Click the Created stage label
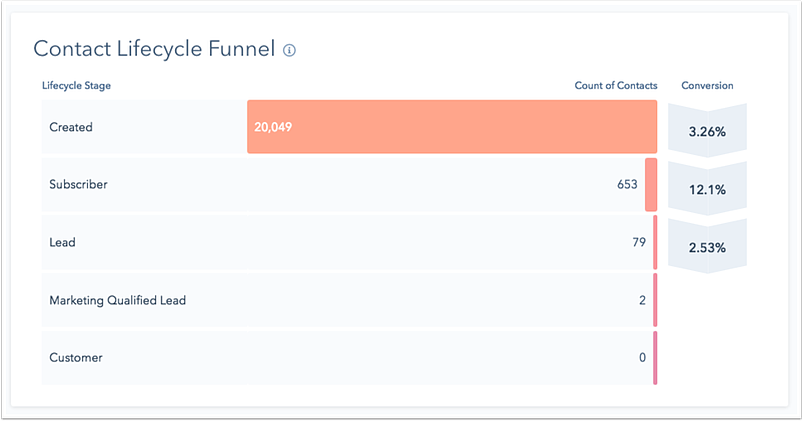Screen dimensions: 803x421 tap(70, 127)
